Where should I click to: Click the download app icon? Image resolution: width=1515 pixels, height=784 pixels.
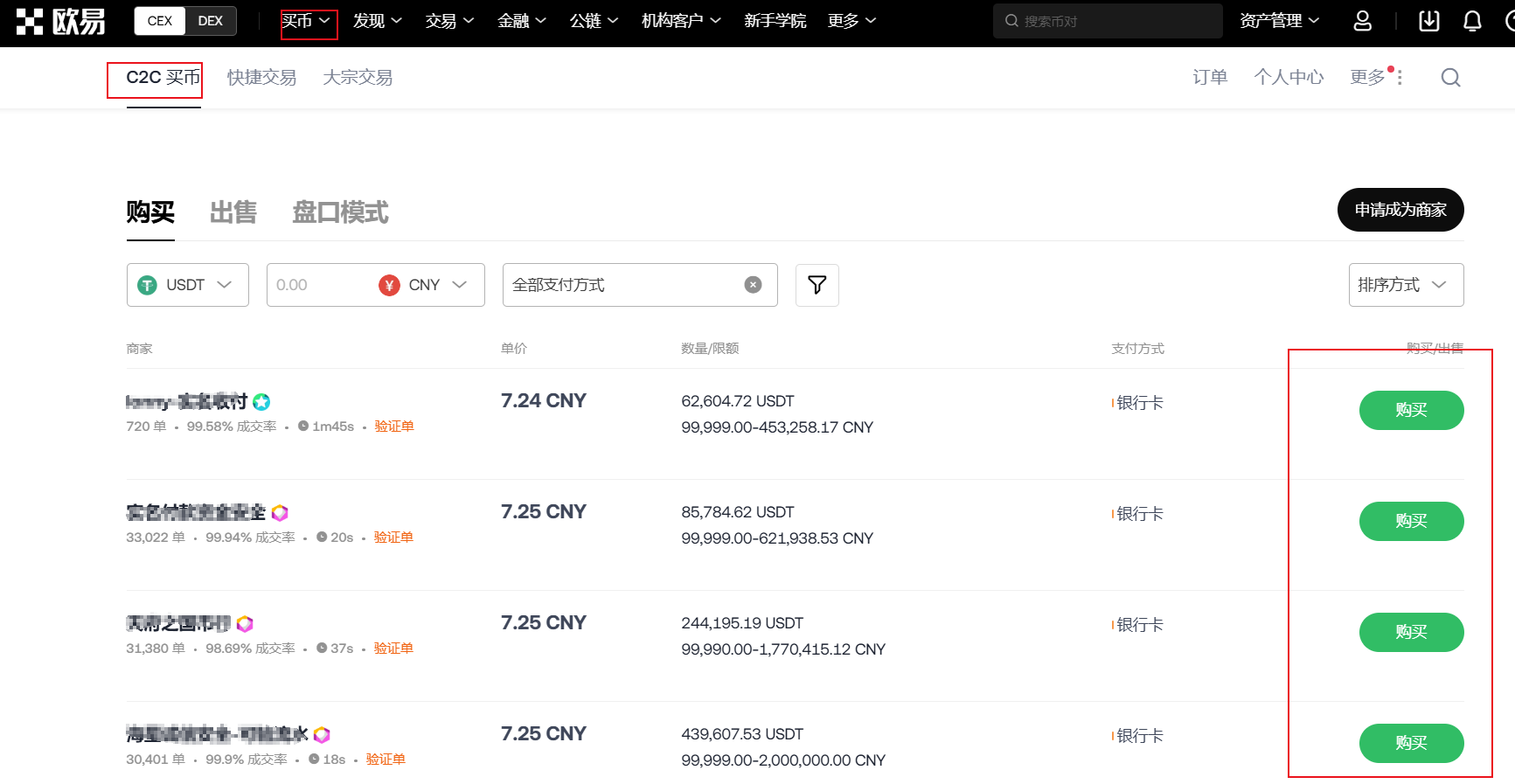coord(1428,21)
